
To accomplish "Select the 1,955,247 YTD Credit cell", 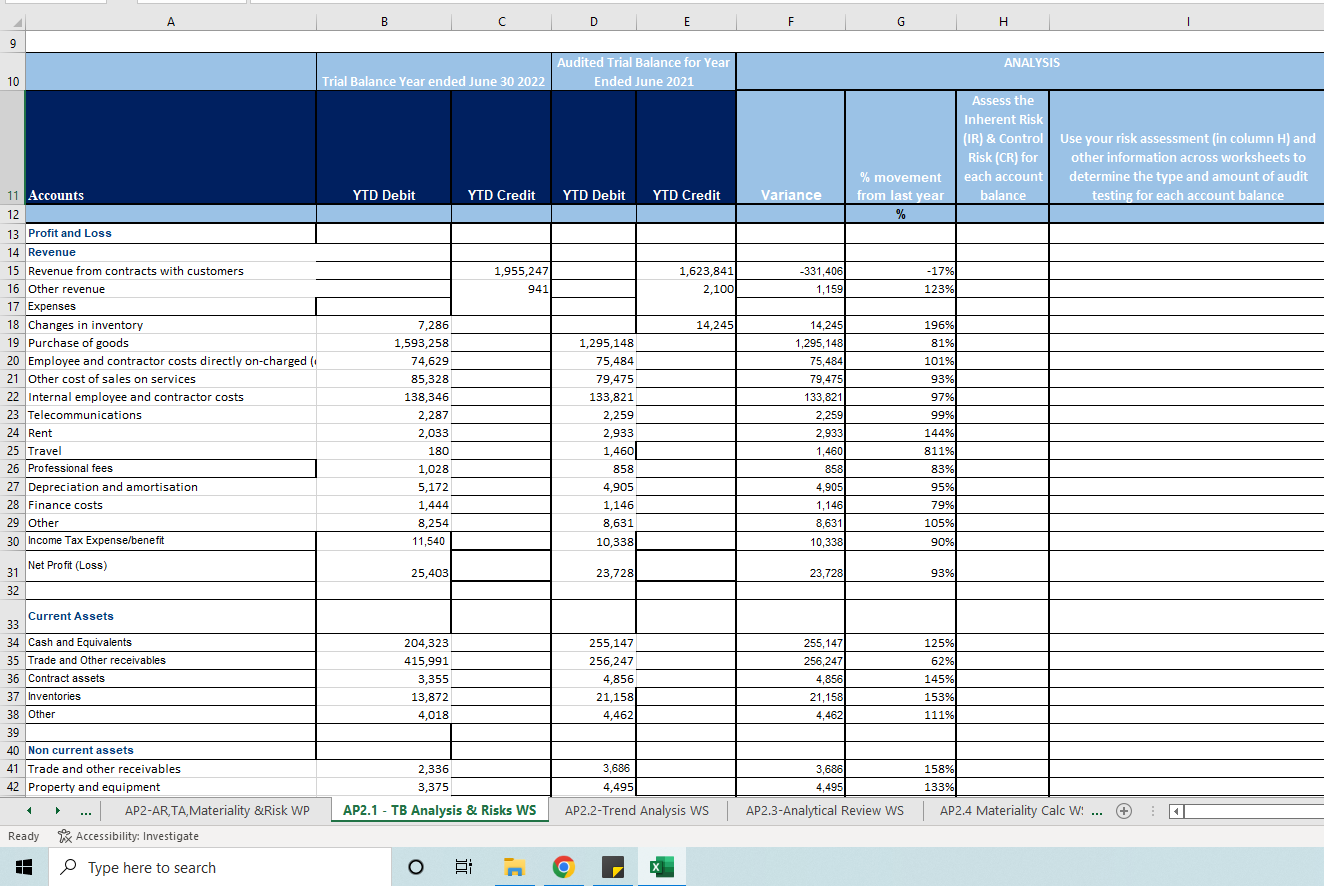I will point(501,271).
